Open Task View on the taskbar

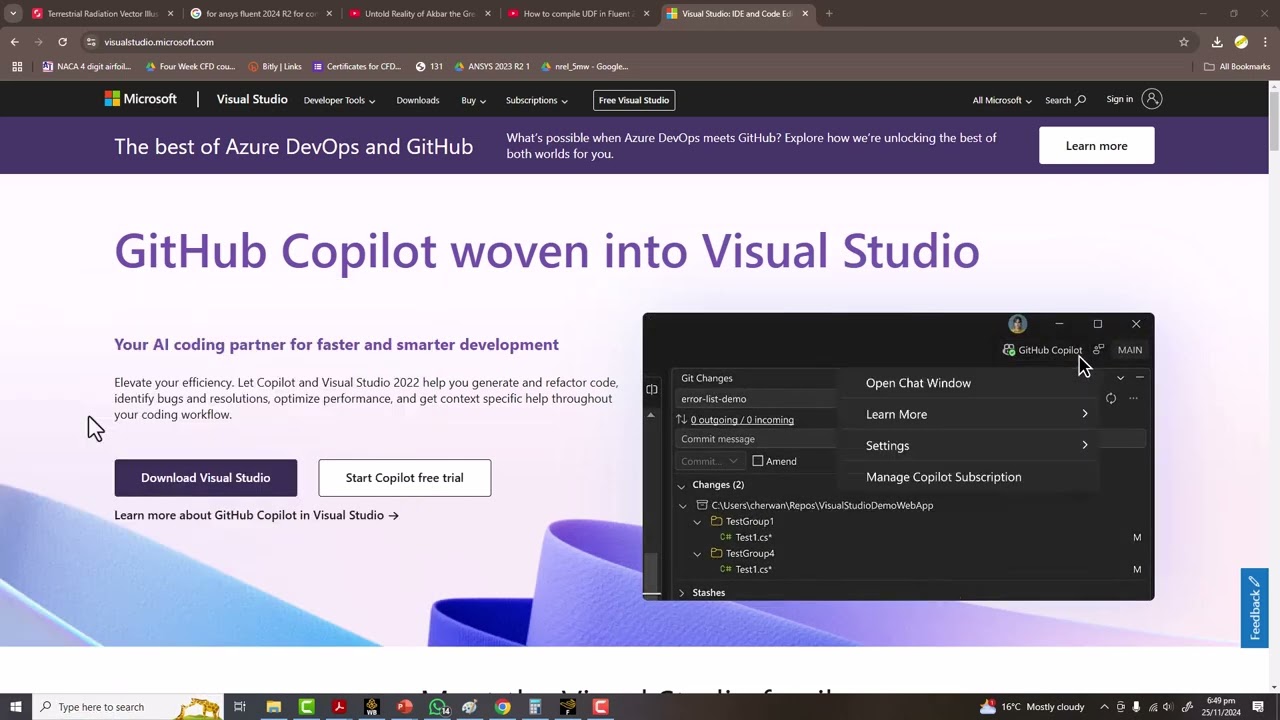[x=240, y=707]
